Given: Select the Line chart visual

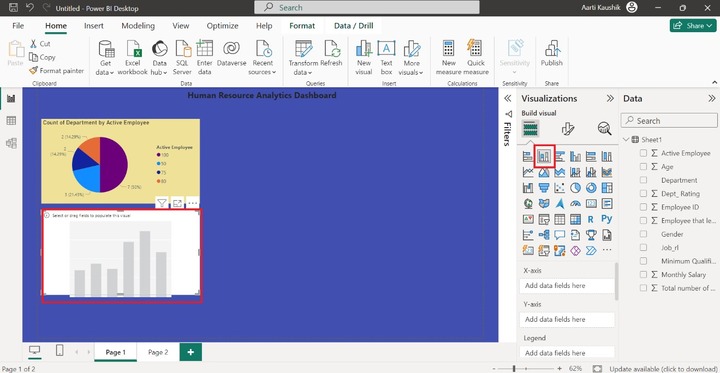Looking at the screenshot, I should pos(528,172).
